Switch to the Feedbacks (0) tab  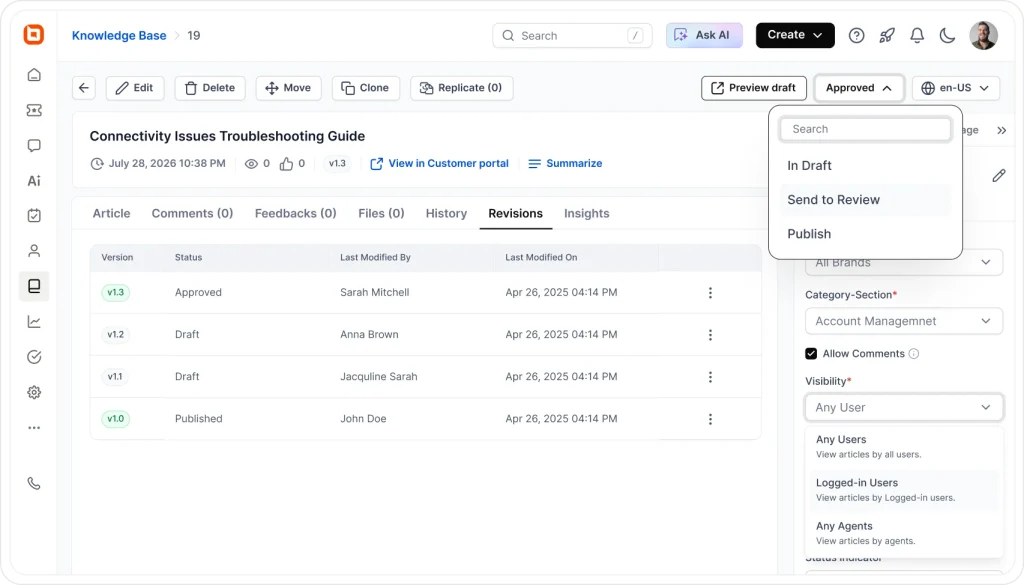[x=295, y=213]
